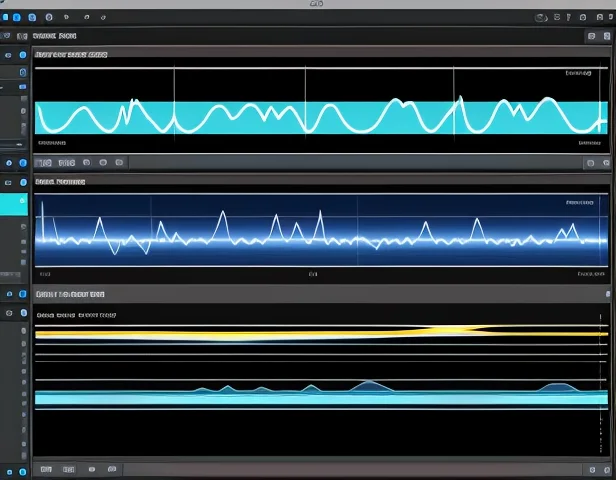Click the gear-like icon in the sidebar below the bottom panel header

tap(9, 313)
